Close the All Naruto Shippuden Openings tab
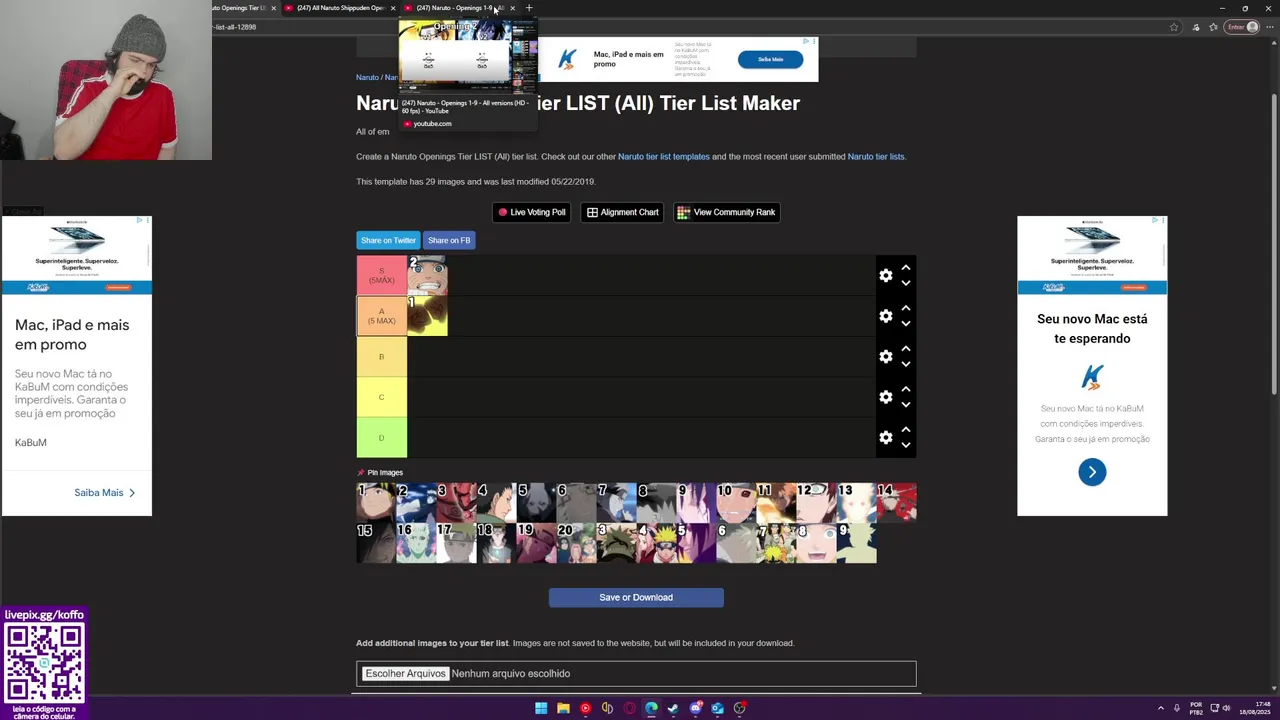 pyautogui.click(x=393, y=8)
